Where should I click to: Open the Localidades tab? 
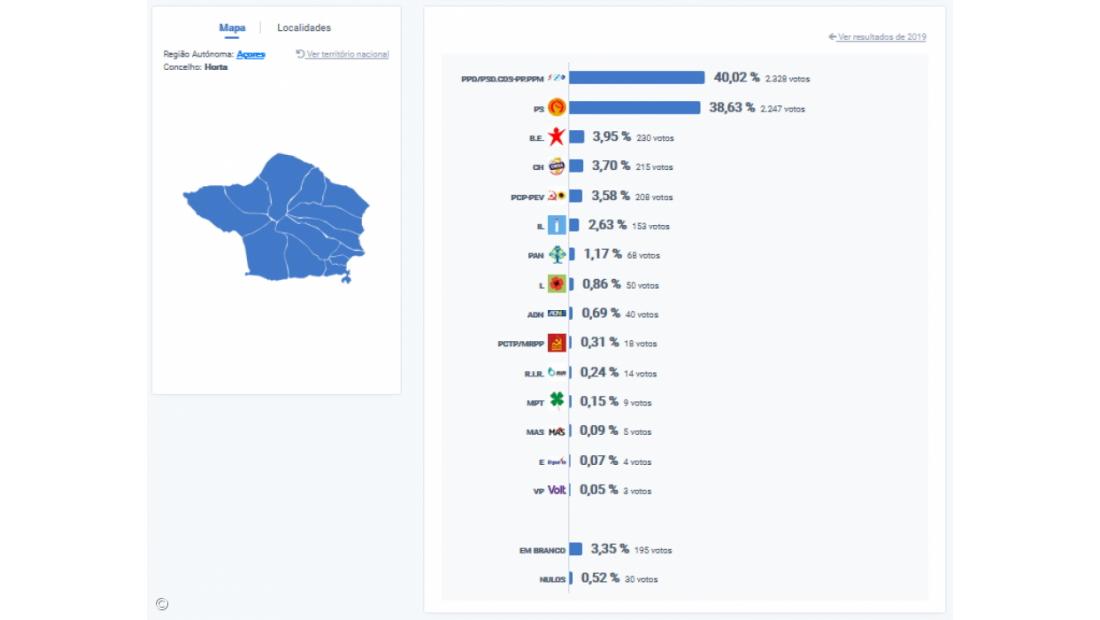[x=304, y=28]
